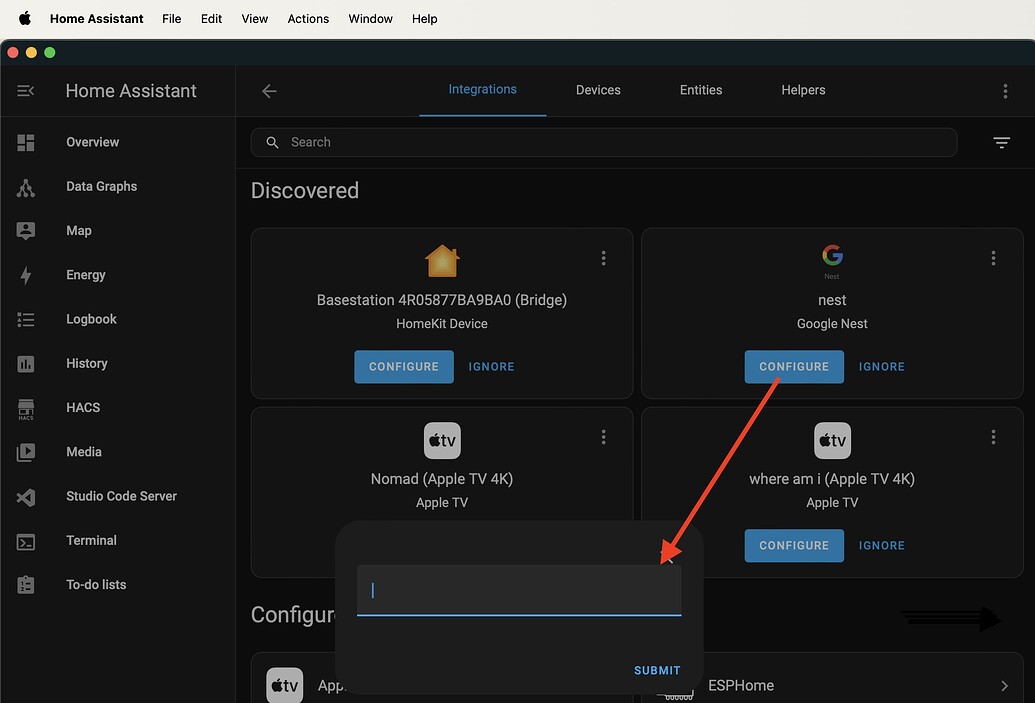Open Studio Code Server icon

[26, 497]
